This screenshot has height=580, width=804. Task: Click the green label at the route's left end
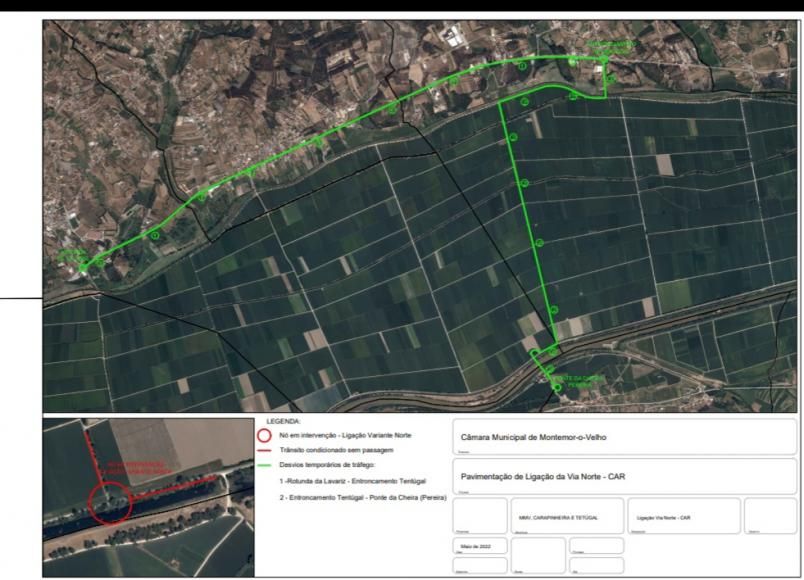click(x=74, y=256)
